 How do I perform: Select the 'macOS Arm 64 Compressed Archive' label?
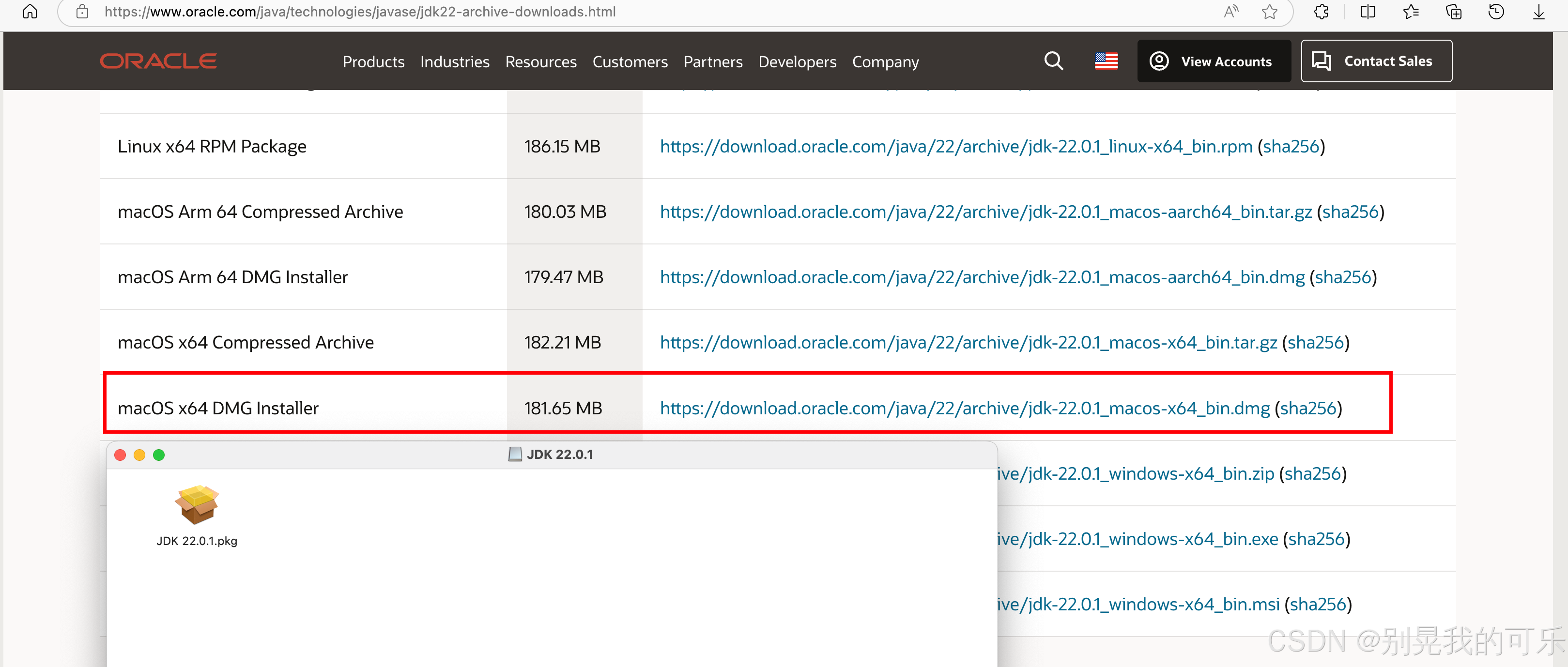point(261,211)
